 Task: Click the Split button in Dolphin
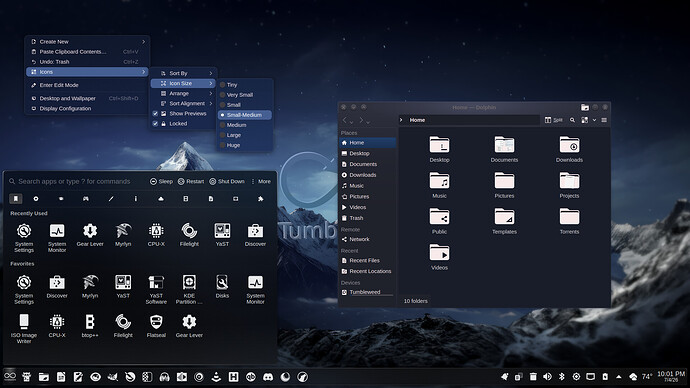pyautogui.click(x=554, y=120)
